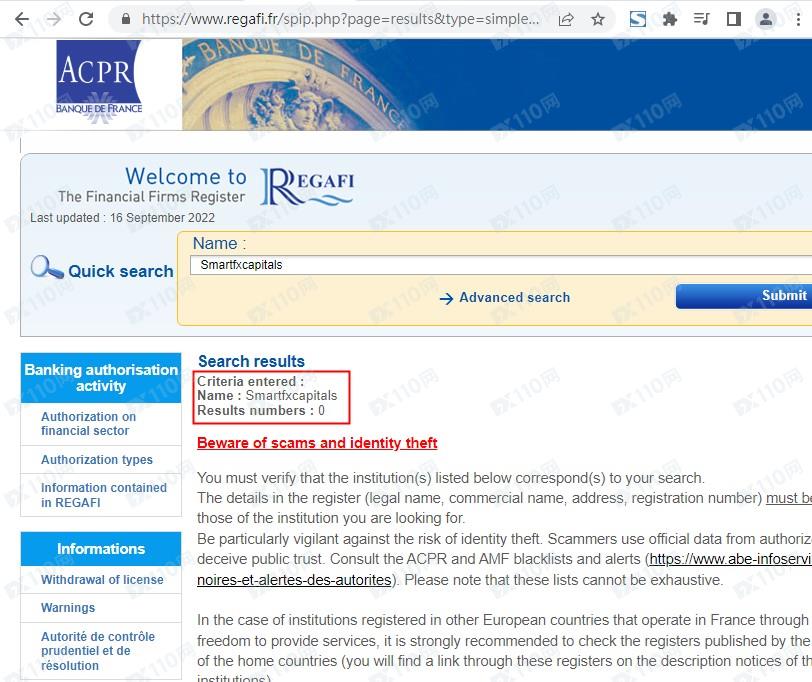The width and height of the screenshot is (812, 682).
Task: Open the Chrome profile avatar
Action: (766, 19)
